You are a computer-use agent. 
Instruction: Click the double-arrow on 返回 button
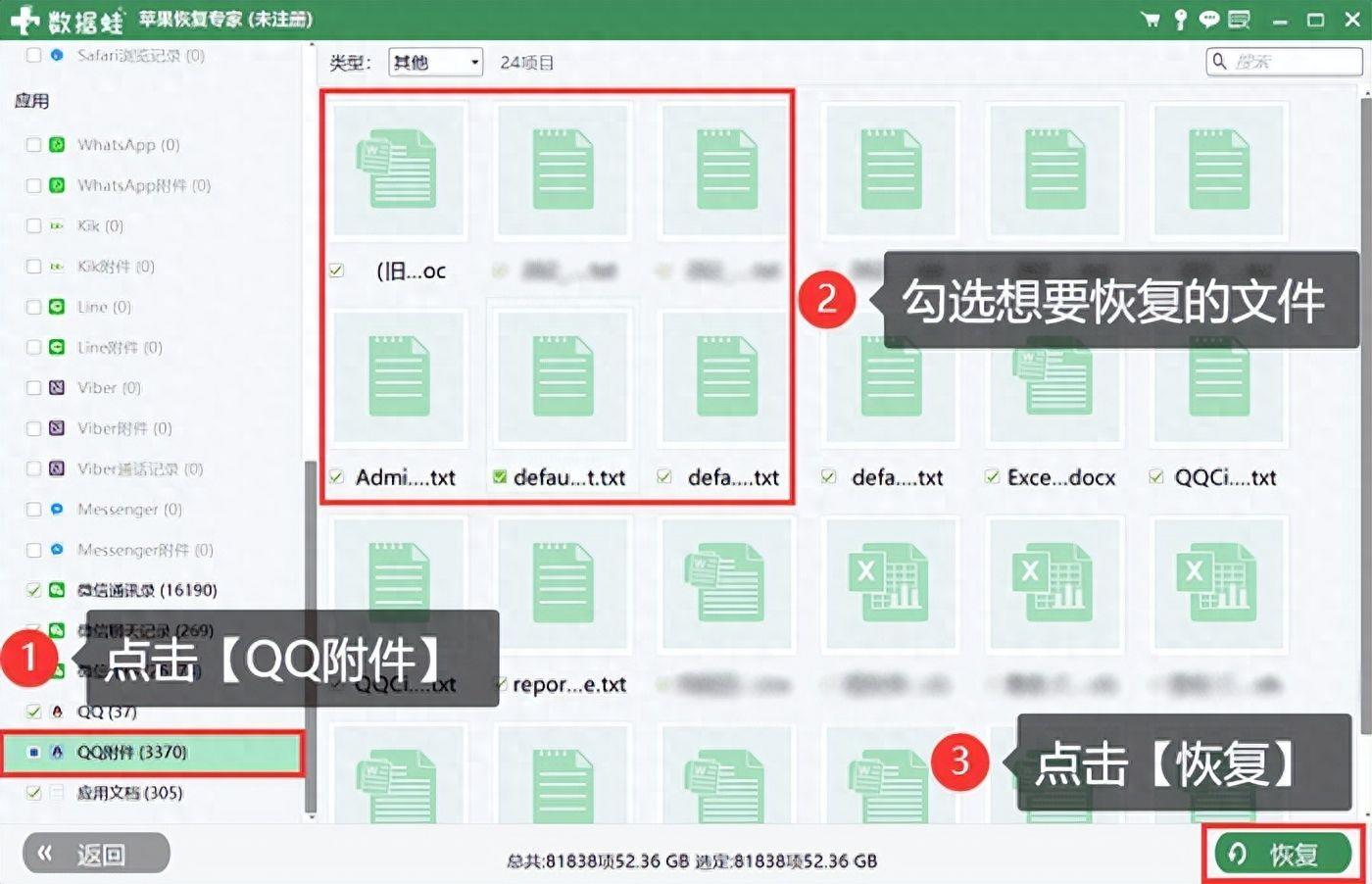tap(44, 854)
